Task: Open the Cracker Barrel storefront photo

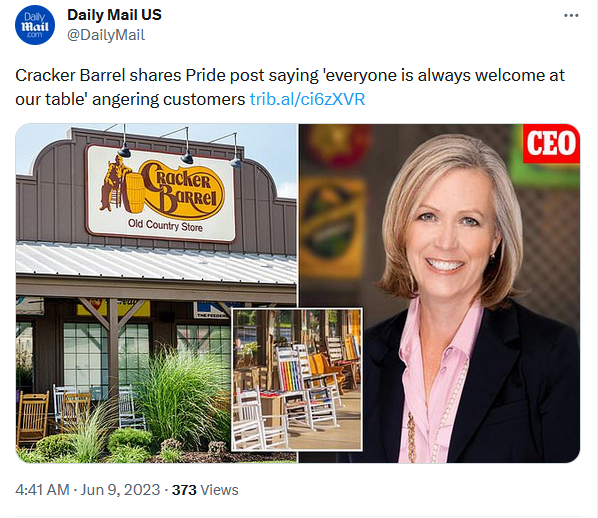Action: tap(156, 293)
